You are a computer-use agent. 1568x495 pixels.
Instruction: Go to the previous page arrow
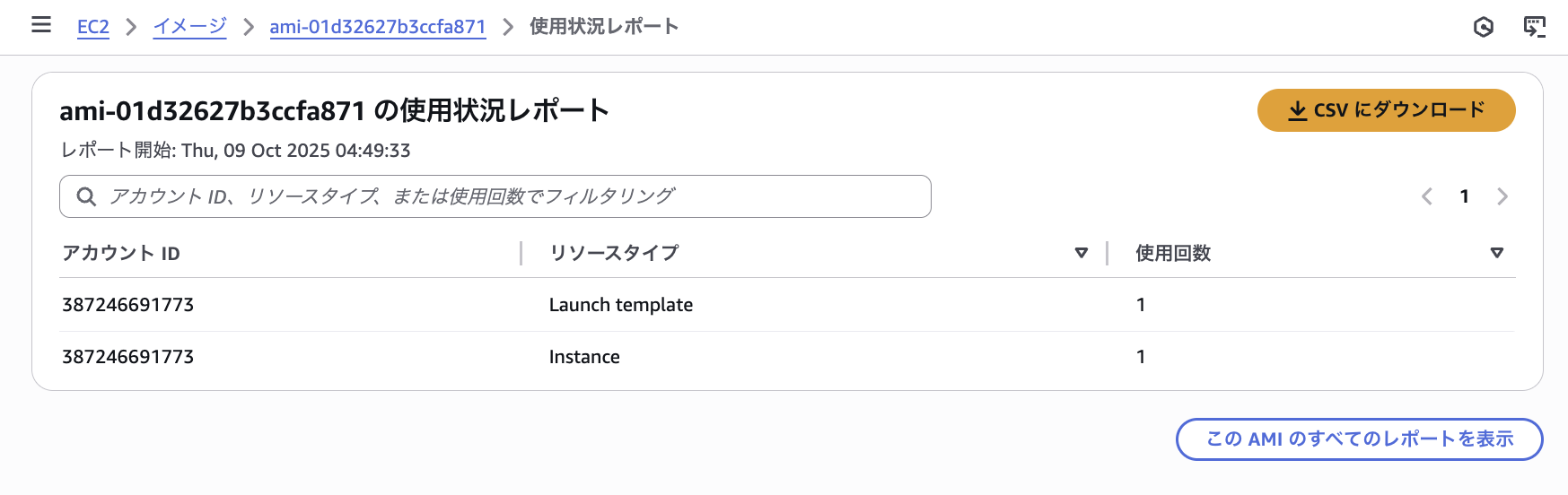[1426, 196]
